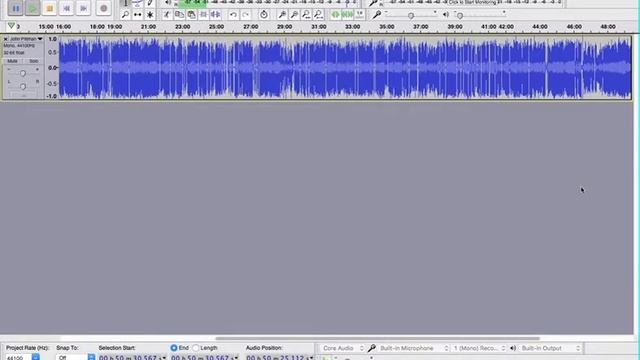Redo the last undone edit
Screen dimensions: 640x360
click(x=245, y=15)
